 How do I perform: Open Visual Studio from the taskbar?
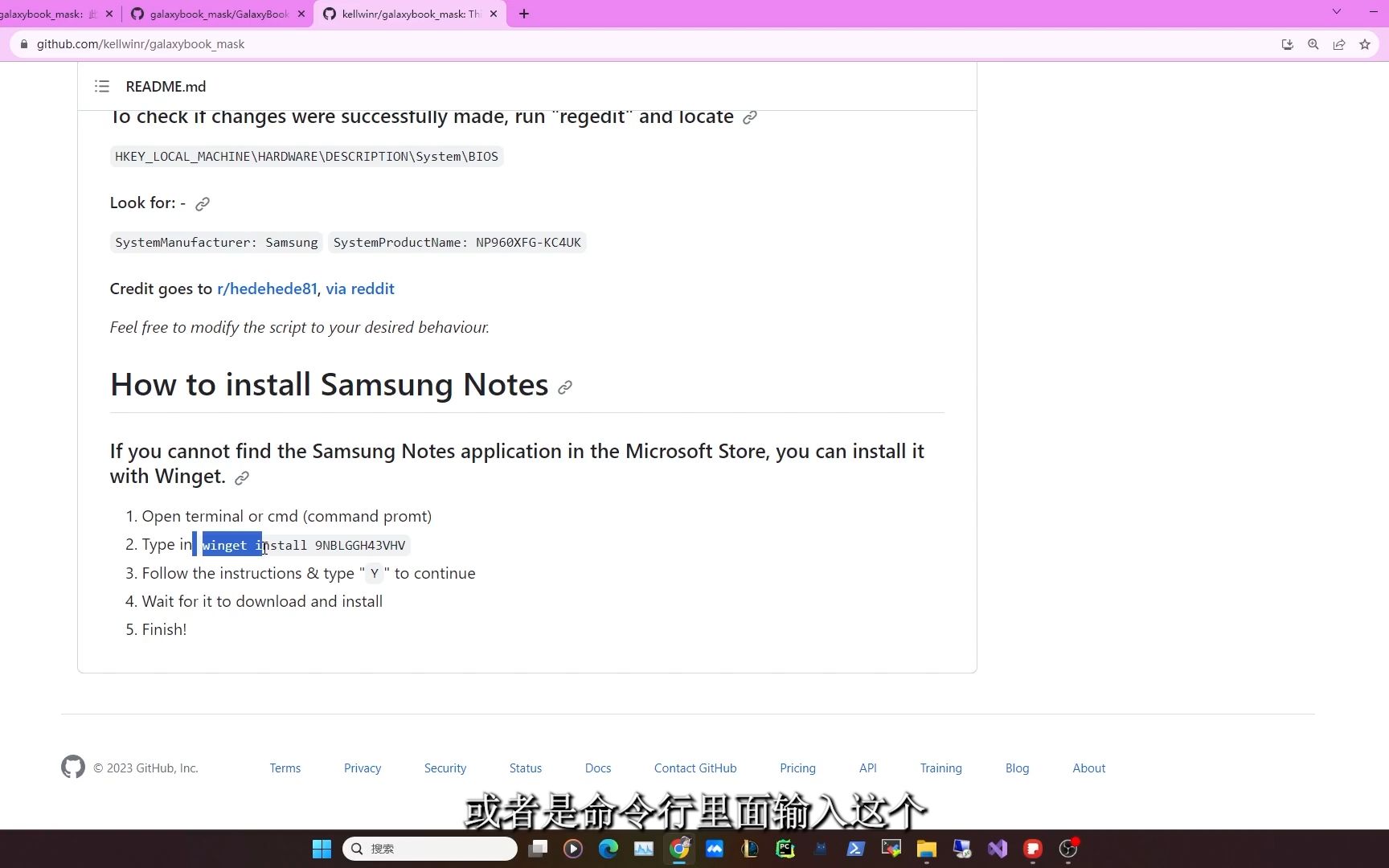(998, 849)
